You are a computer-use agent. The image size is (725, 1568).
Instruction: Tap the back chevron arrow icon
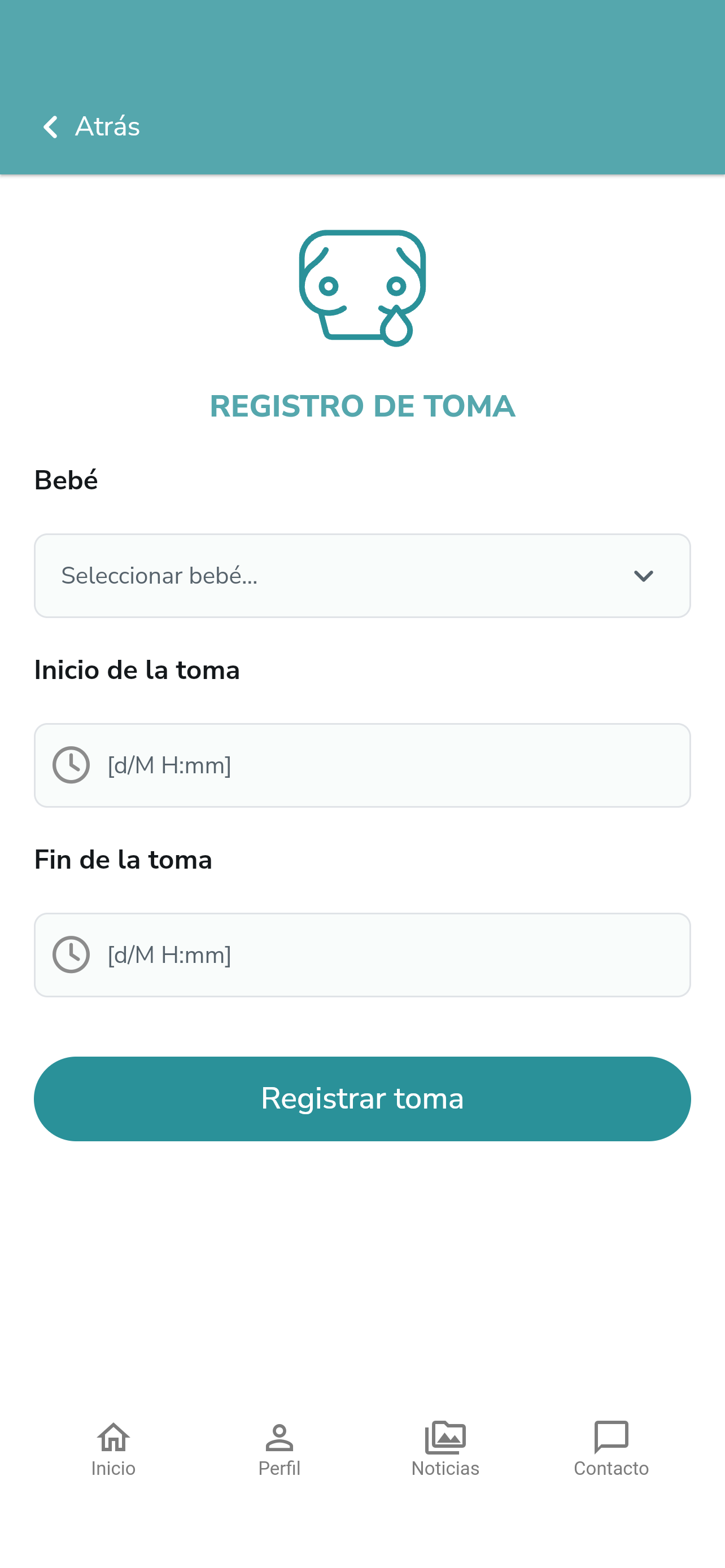50,126
